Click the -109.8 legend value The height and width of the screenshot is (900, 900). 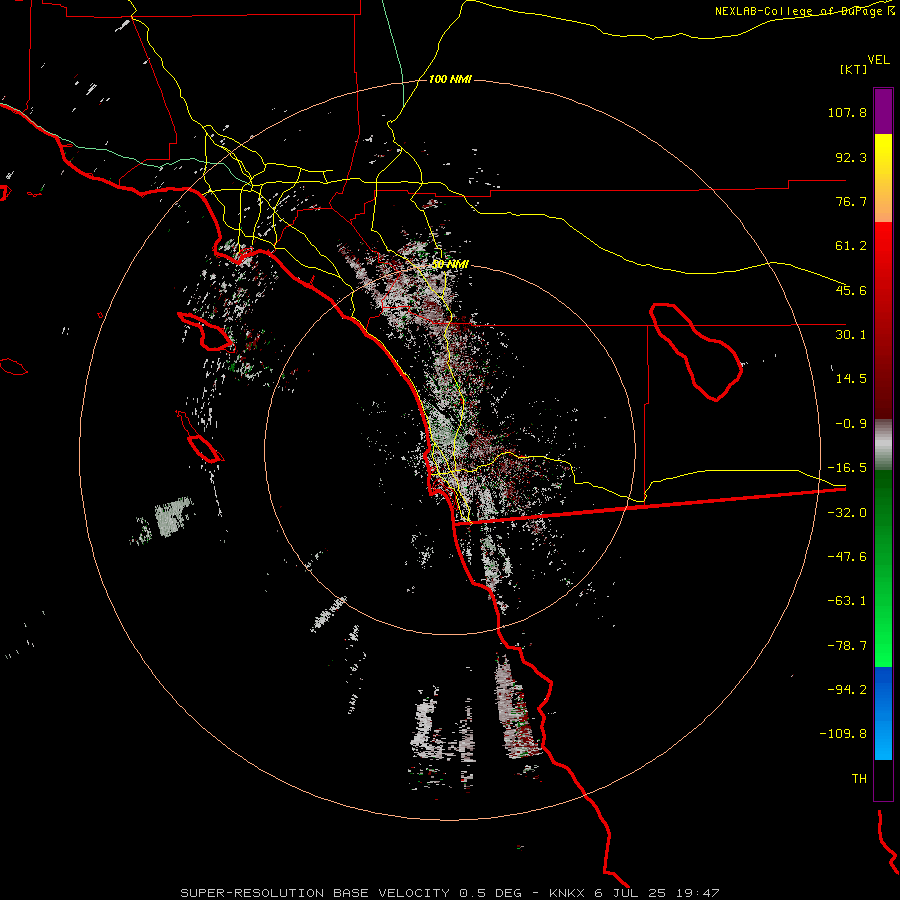844,734
